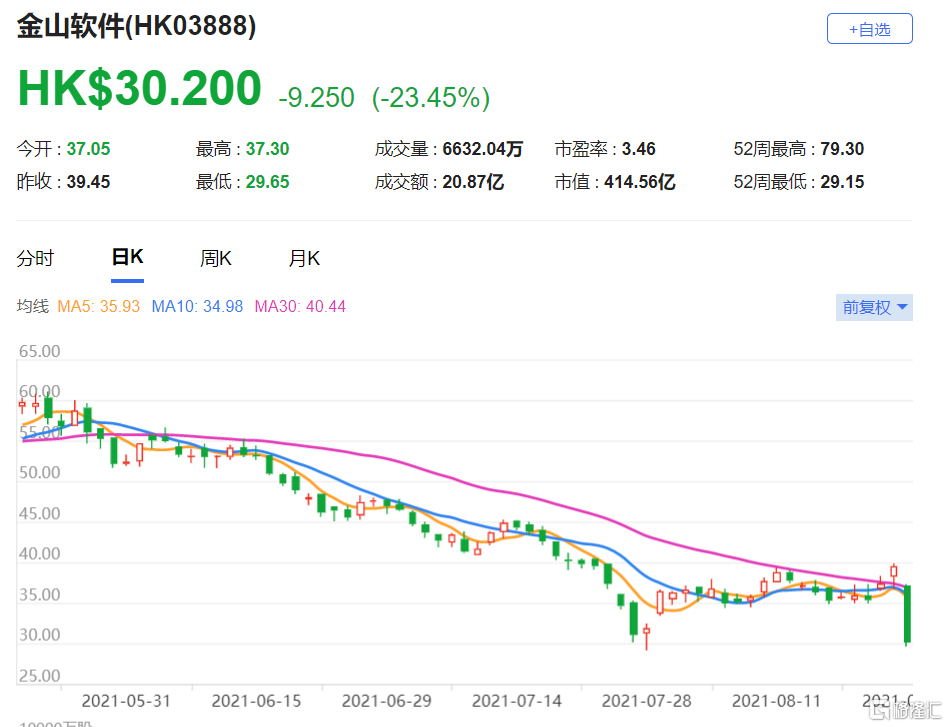The width and height of the screenshot is (948, 727).
Task: Click the stock title 金山软件(HK03888)
Action: [x=136, y=26]
